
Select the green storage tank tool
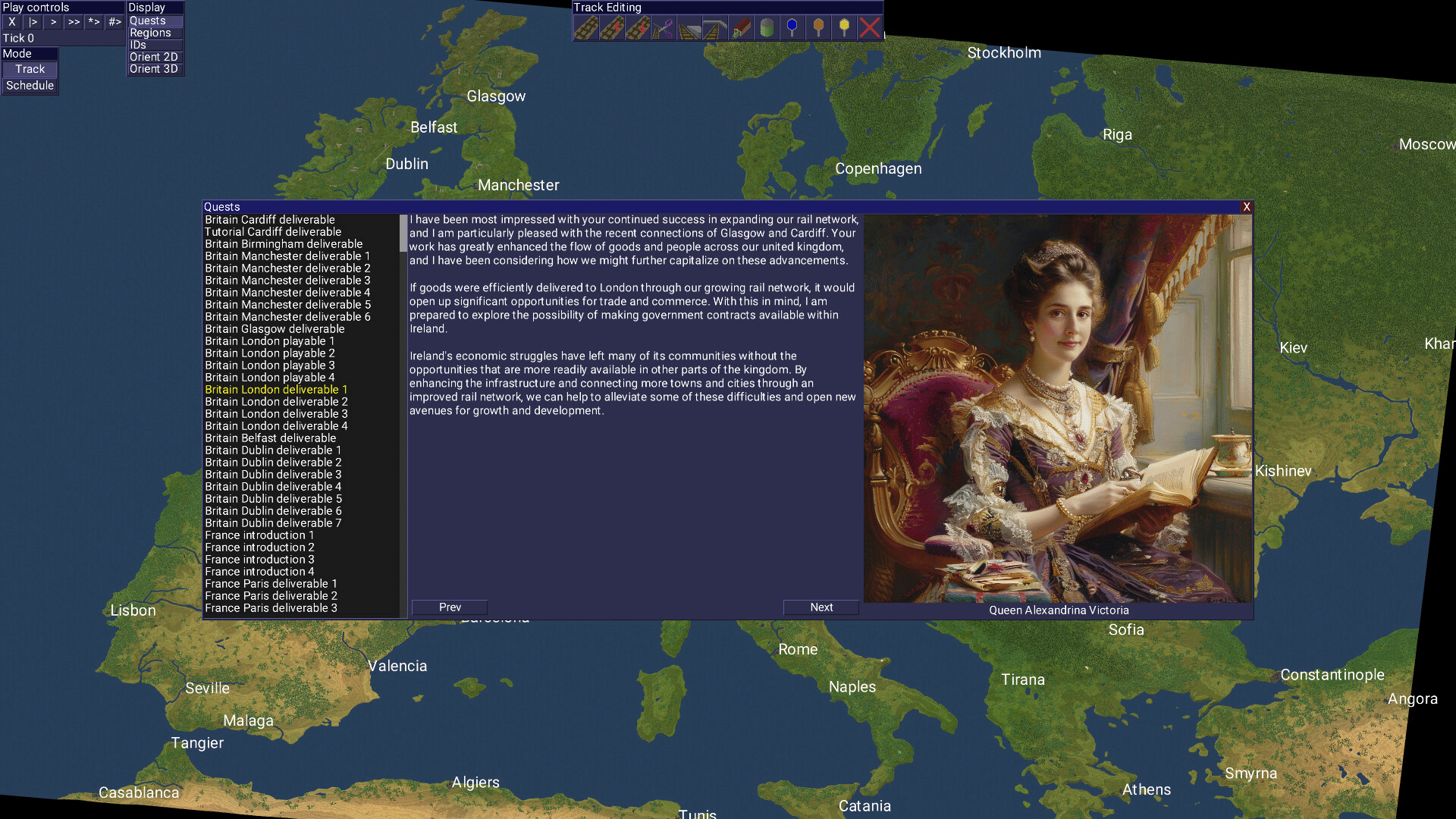(x=767, y=29)
